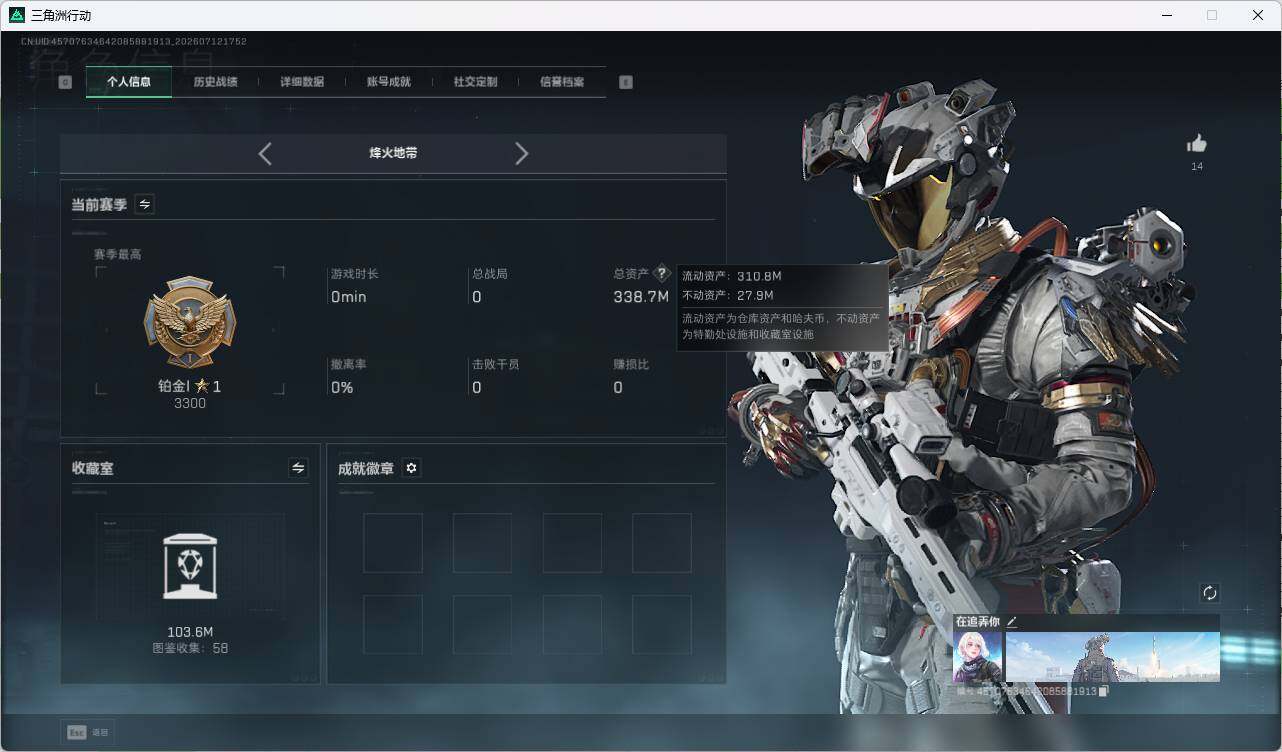This screenshot has height=752, width=1282.
Task: Open the 信誉档案 tab
Action: (562, 82)
